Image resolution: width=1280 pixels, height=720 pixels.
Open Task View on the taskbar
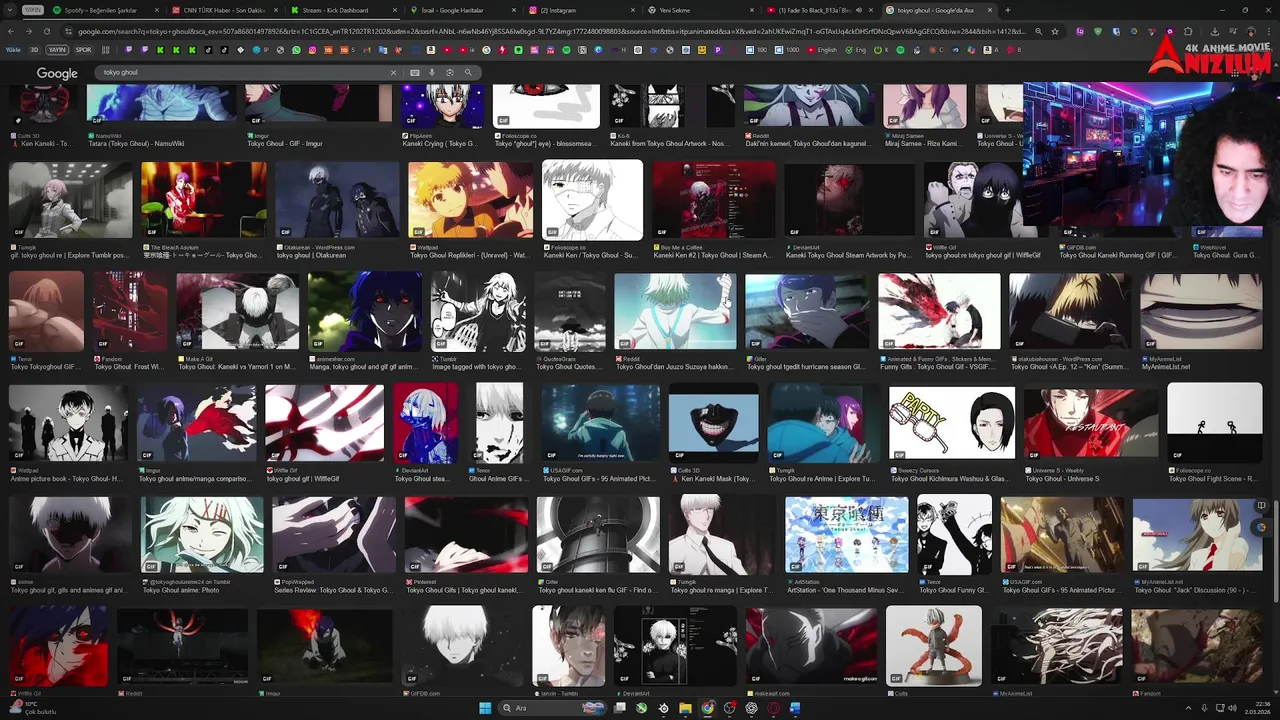pos(620,708)
